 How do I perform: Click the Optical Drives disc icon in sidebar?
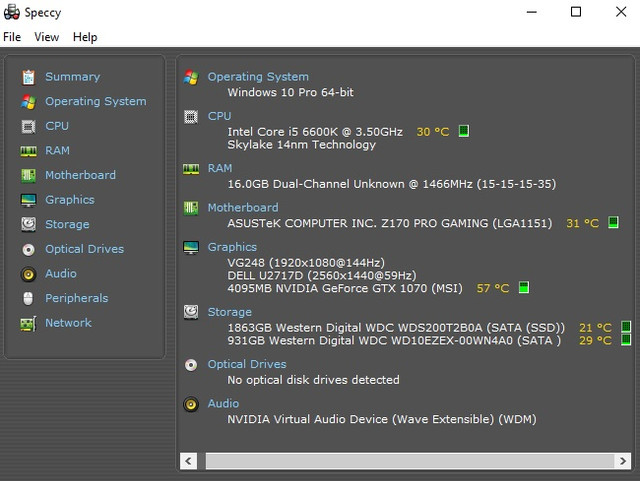(28, 249)
